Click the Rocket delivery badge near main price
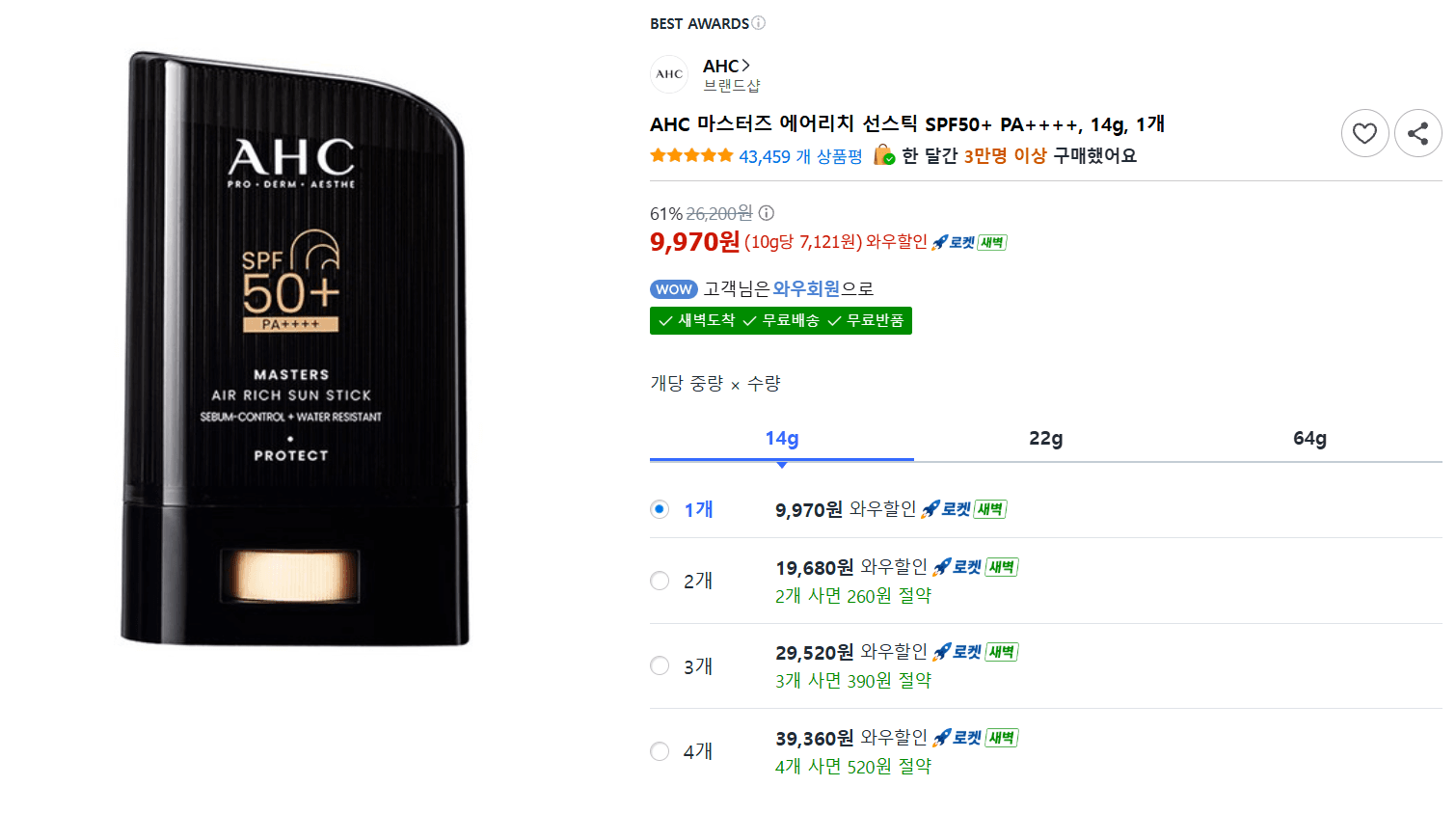1456x813 pixels. pyautogui.click(x=969, y=242)
